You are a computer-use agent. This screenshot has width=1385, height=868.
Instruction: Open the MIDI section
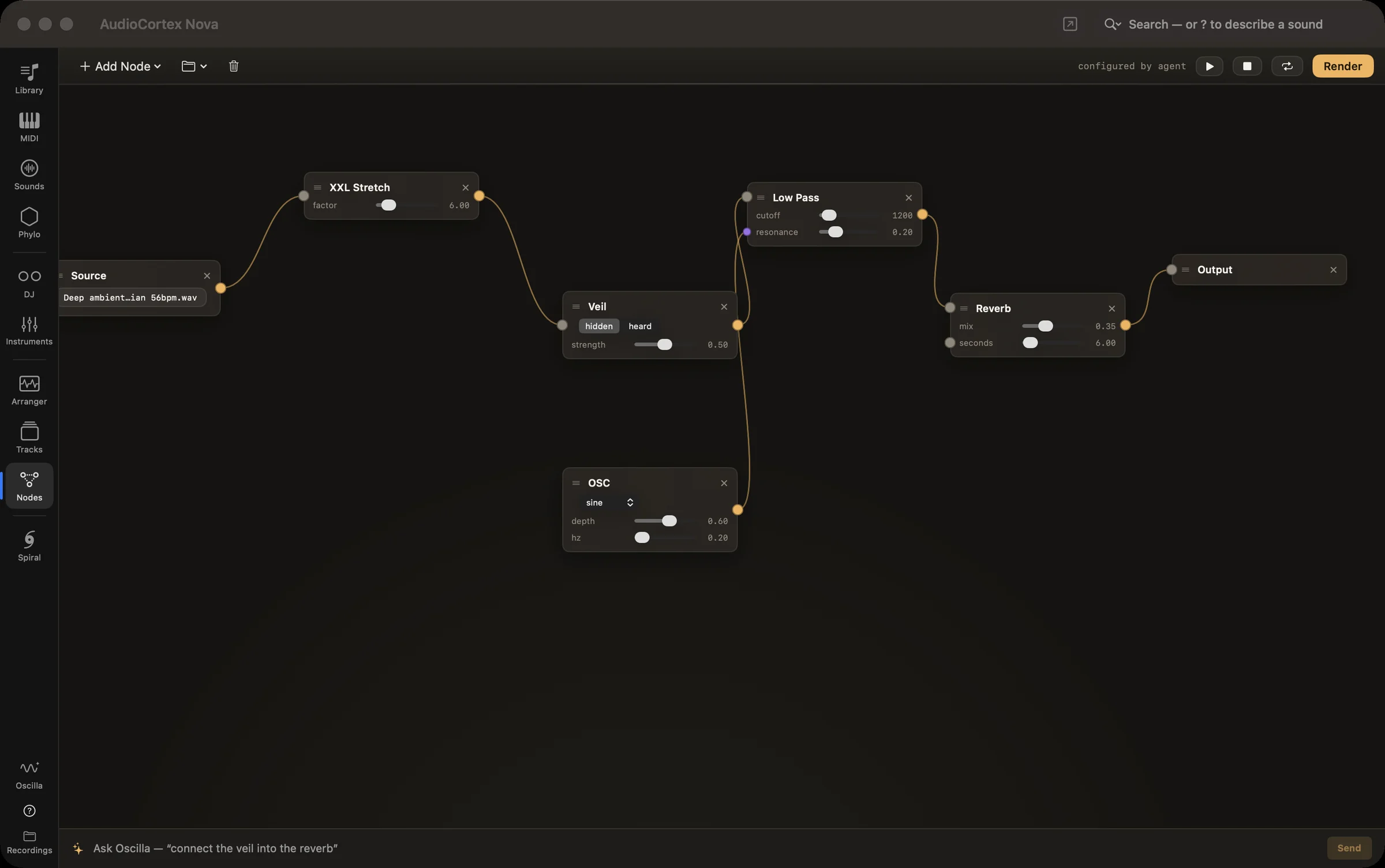pyautogui.click(x=29, y=126)
